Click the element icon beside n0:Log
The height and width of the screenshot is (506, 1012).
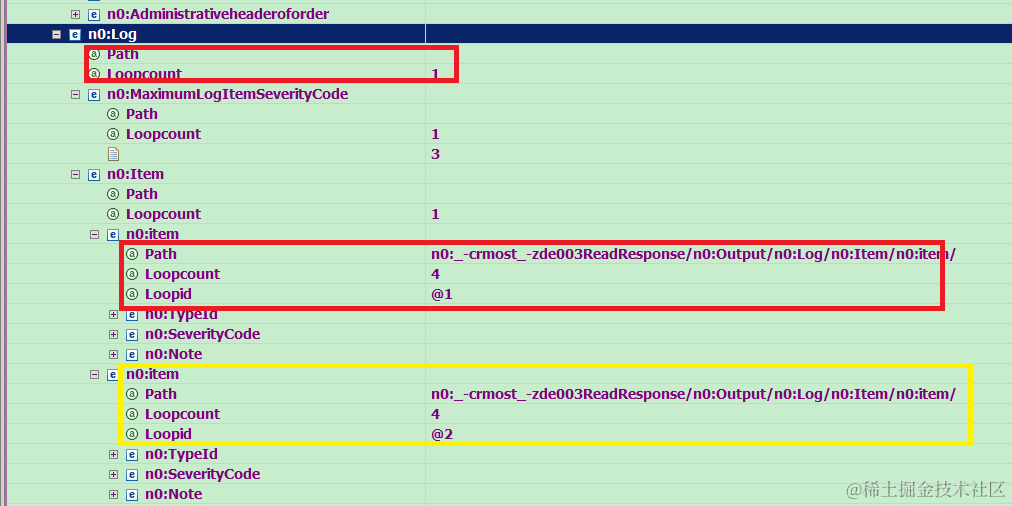(75, 34)
